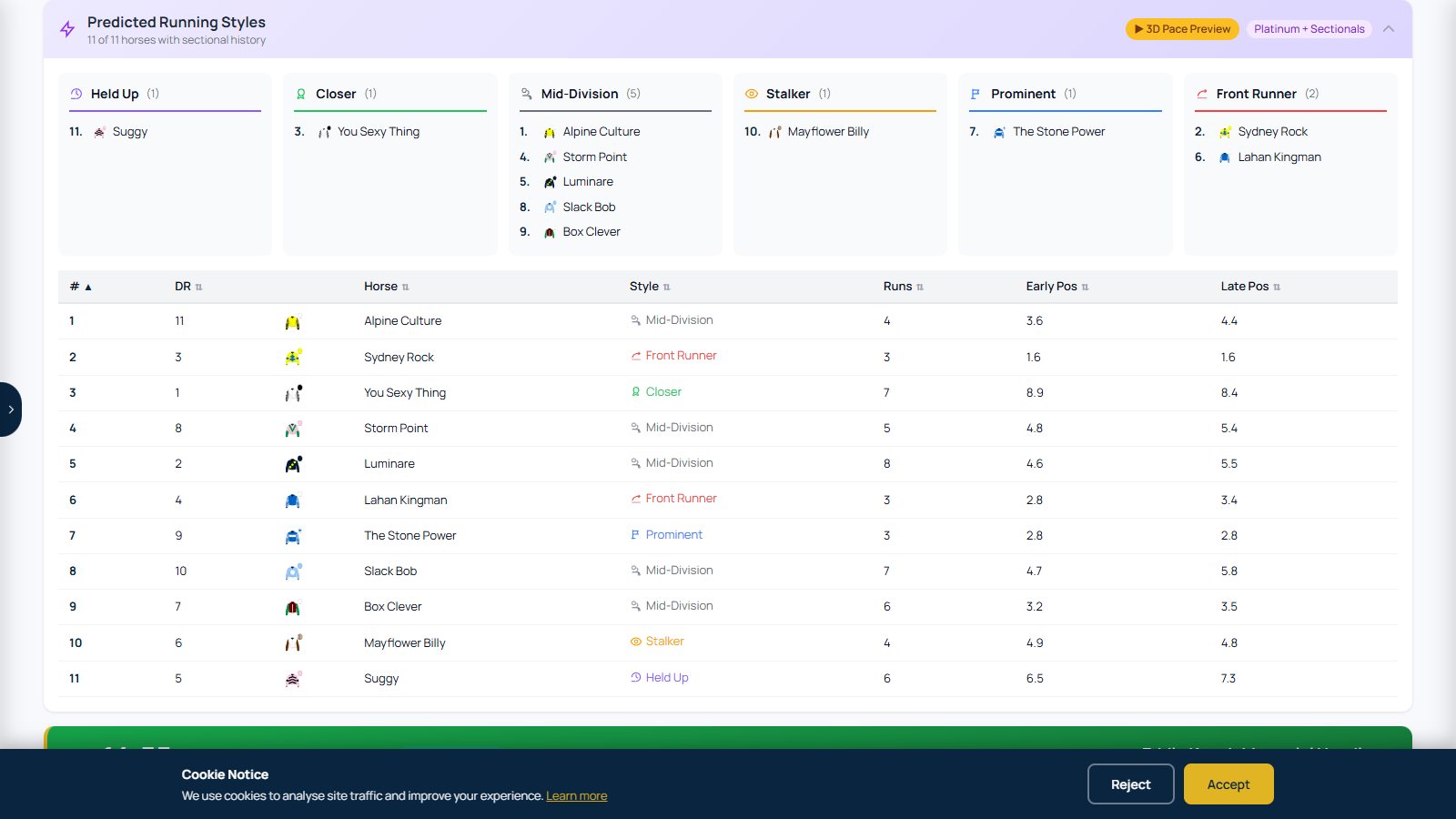Screen dimensions: 1456x819
Task: Expand the left side drawer arrow
Action: [10, 409]
